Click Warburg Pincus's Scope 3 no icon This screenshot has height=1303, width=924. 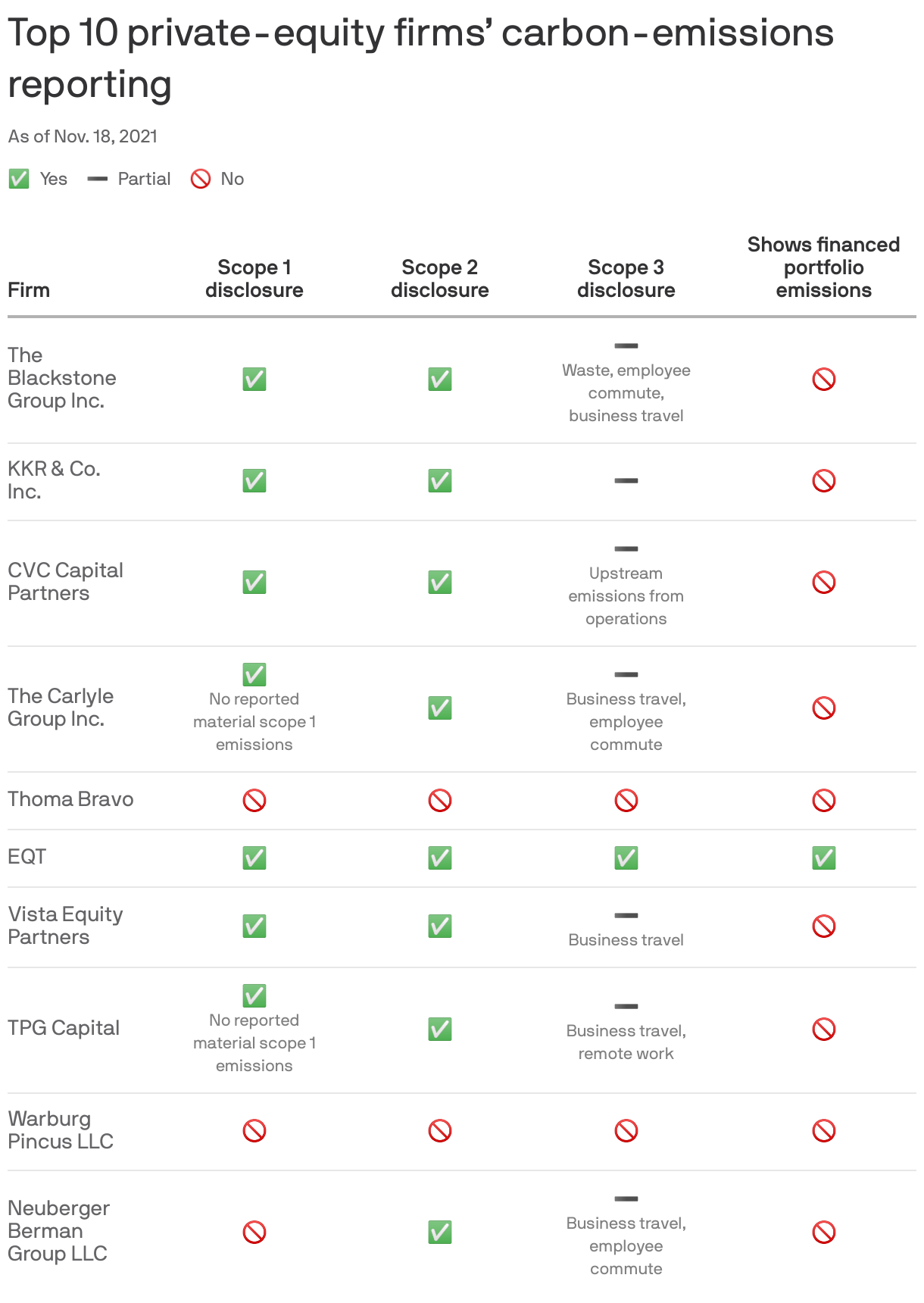[x=626, y=1130]
